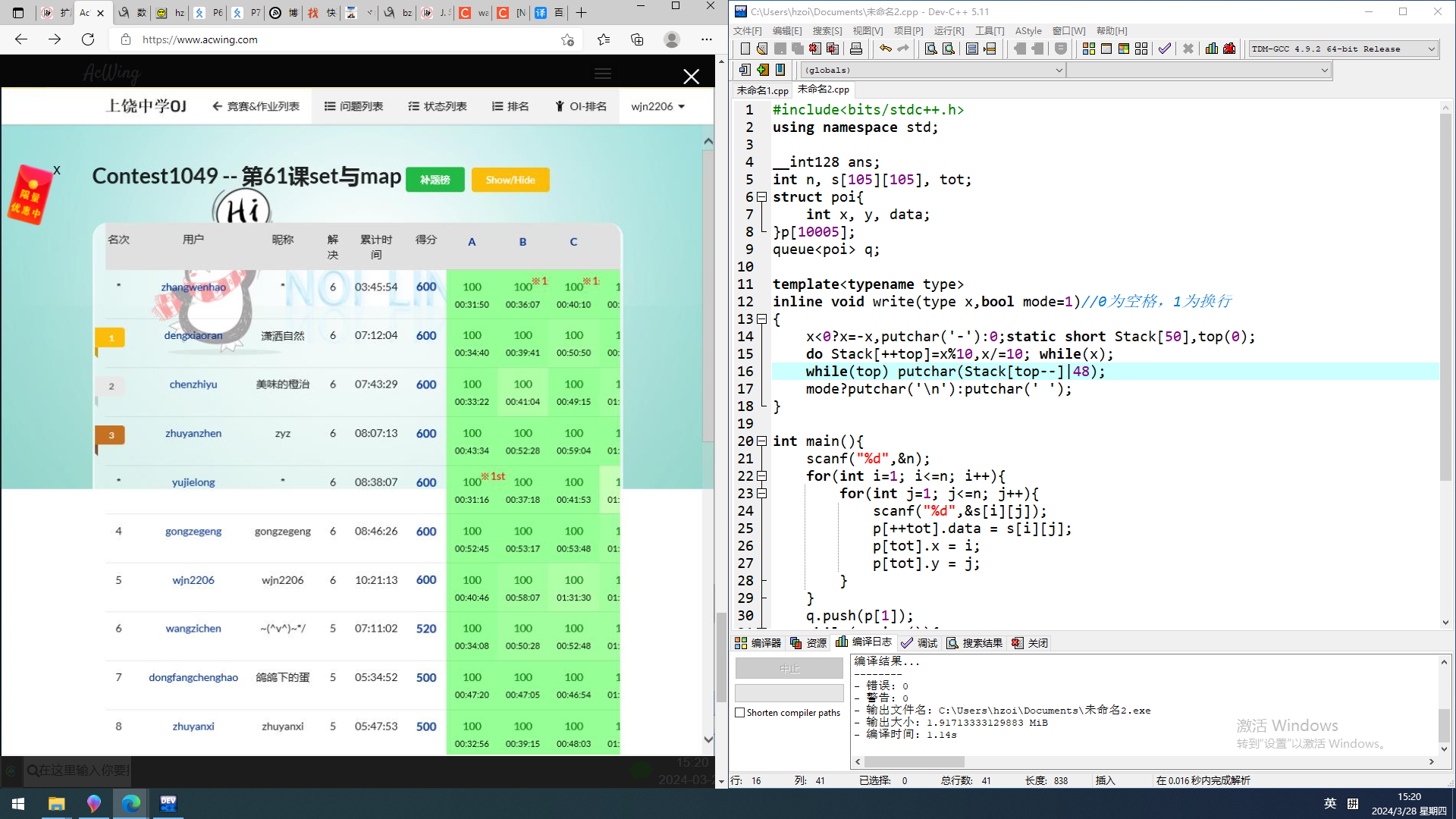Click the Print icon in Dev-C++ toolbar
Screen dimensions: 1456x819
(x=856, y=49)
